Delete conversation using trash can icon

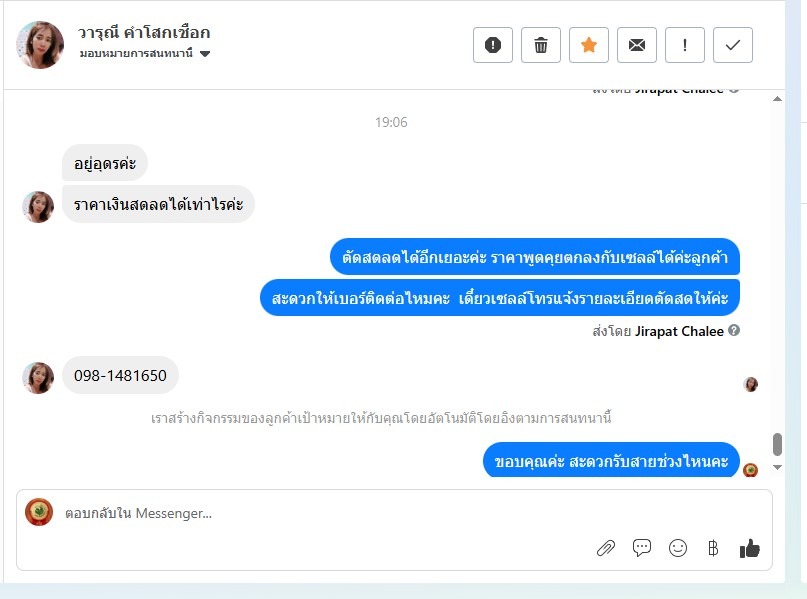click(540, 45)
